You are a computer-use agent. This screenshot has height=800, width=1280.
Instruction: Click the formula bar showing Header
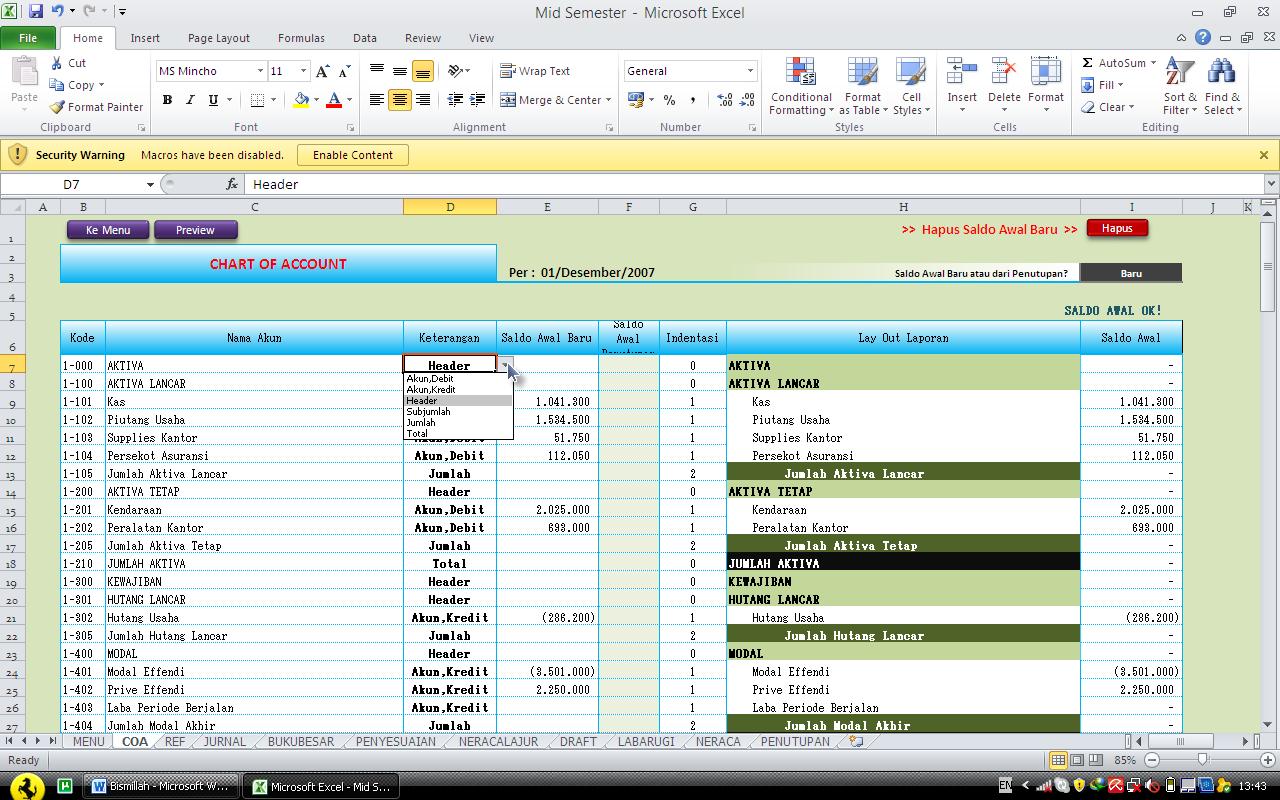click(x=754, y=184)
